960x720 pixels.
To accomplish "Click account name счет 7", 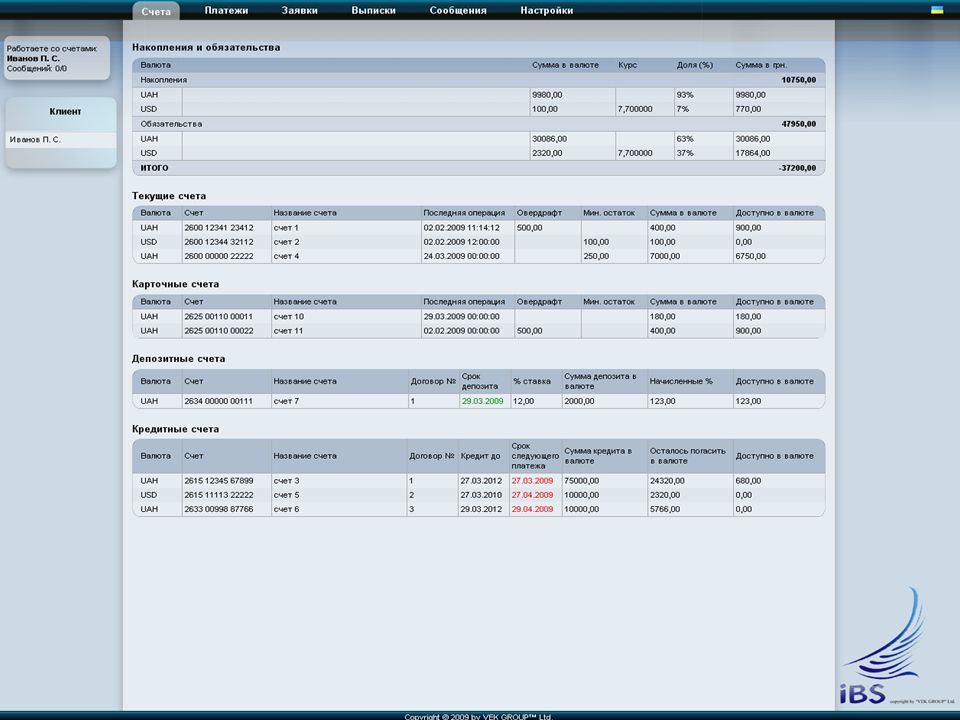I will click(x=286, y=401).
